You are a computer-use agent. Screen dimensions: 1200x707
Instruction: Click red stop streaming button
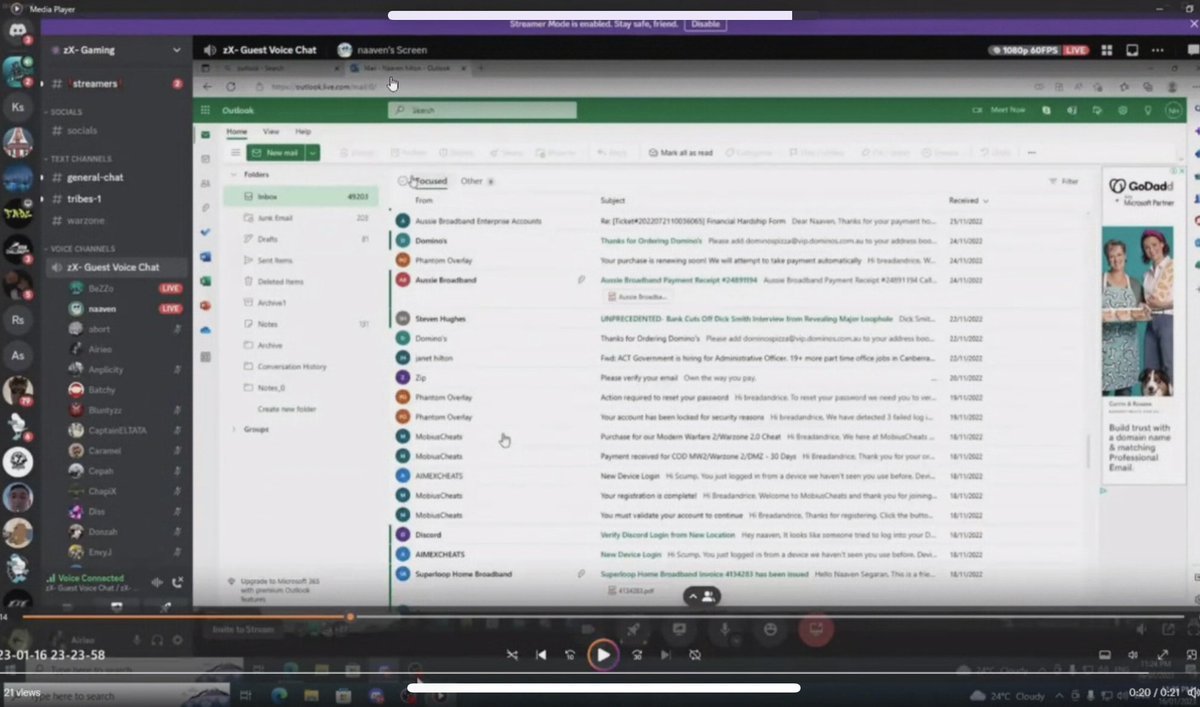pos(815,629)
